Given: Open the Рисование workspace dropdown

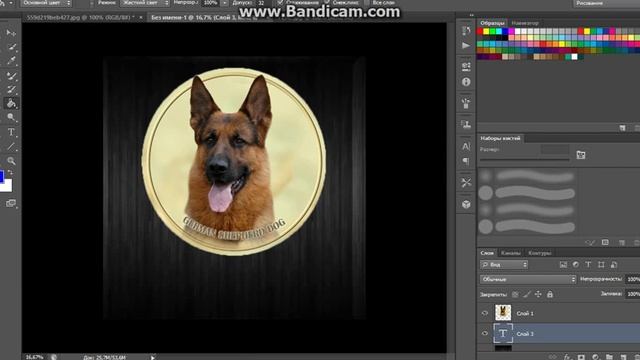Looking at the screenshot, I should 607,3.
